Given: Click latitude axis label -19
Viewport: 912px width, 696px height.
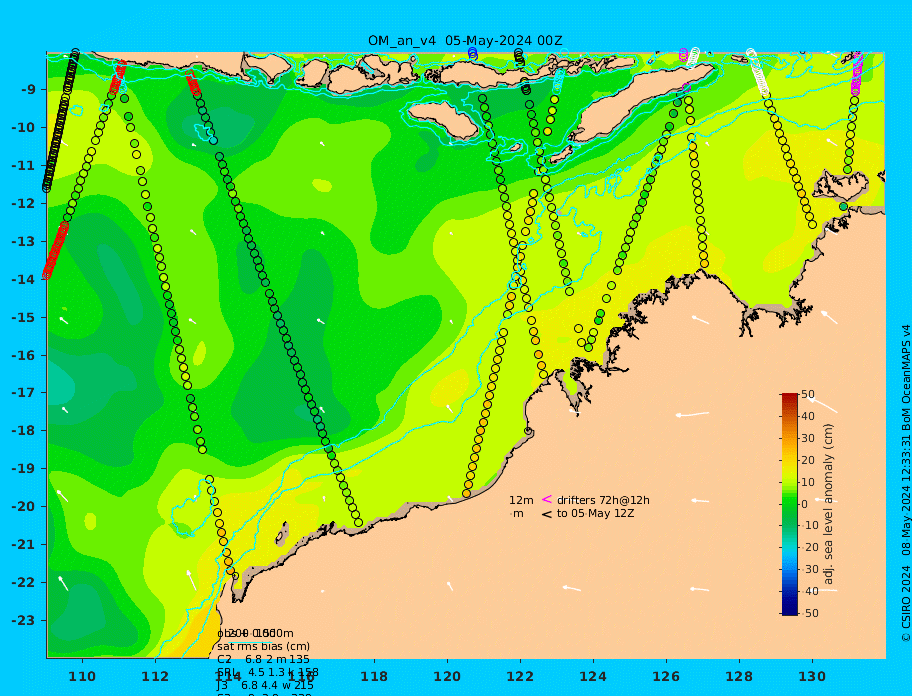Looking at the screenshot, I should 23,469.
